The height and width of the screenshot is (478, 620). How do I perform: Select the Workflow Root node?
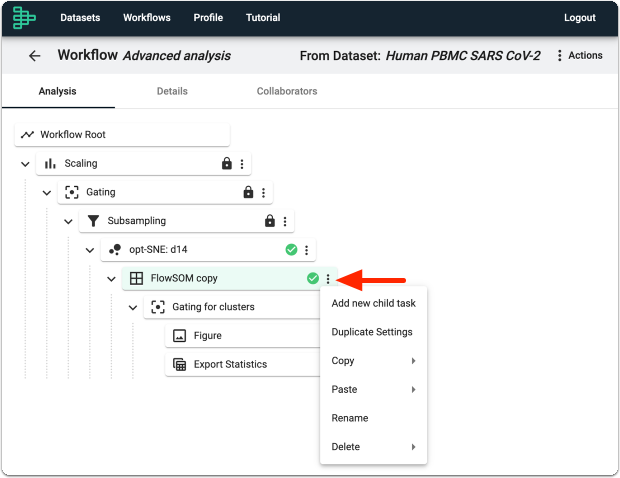122,135
